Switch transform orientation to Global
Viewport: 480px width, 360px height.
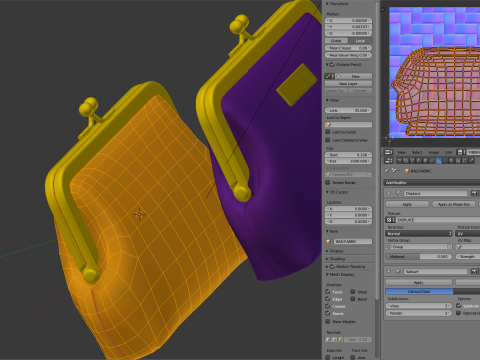336,41
